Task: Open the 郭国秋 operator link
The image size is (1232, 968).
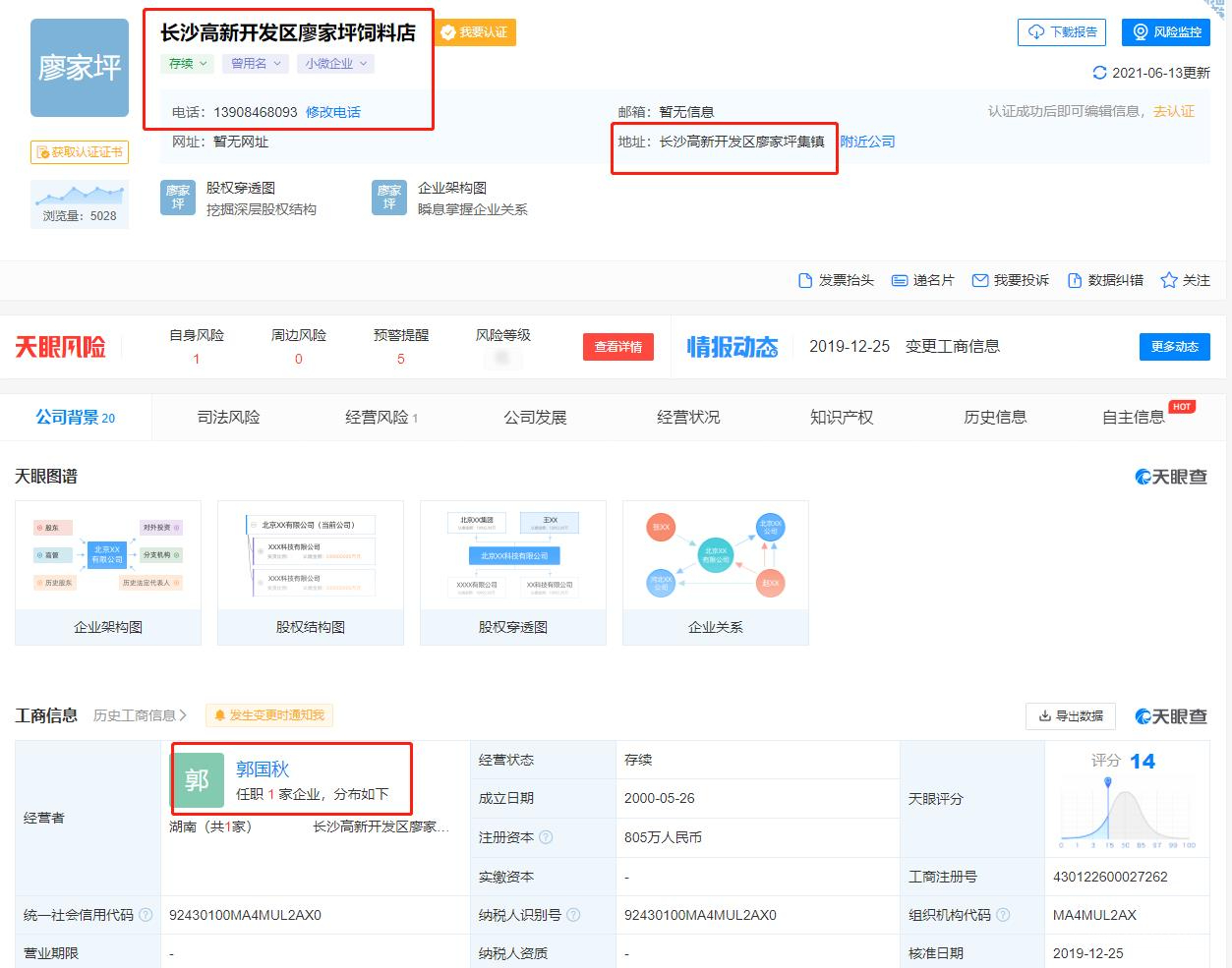Action: 263,769
